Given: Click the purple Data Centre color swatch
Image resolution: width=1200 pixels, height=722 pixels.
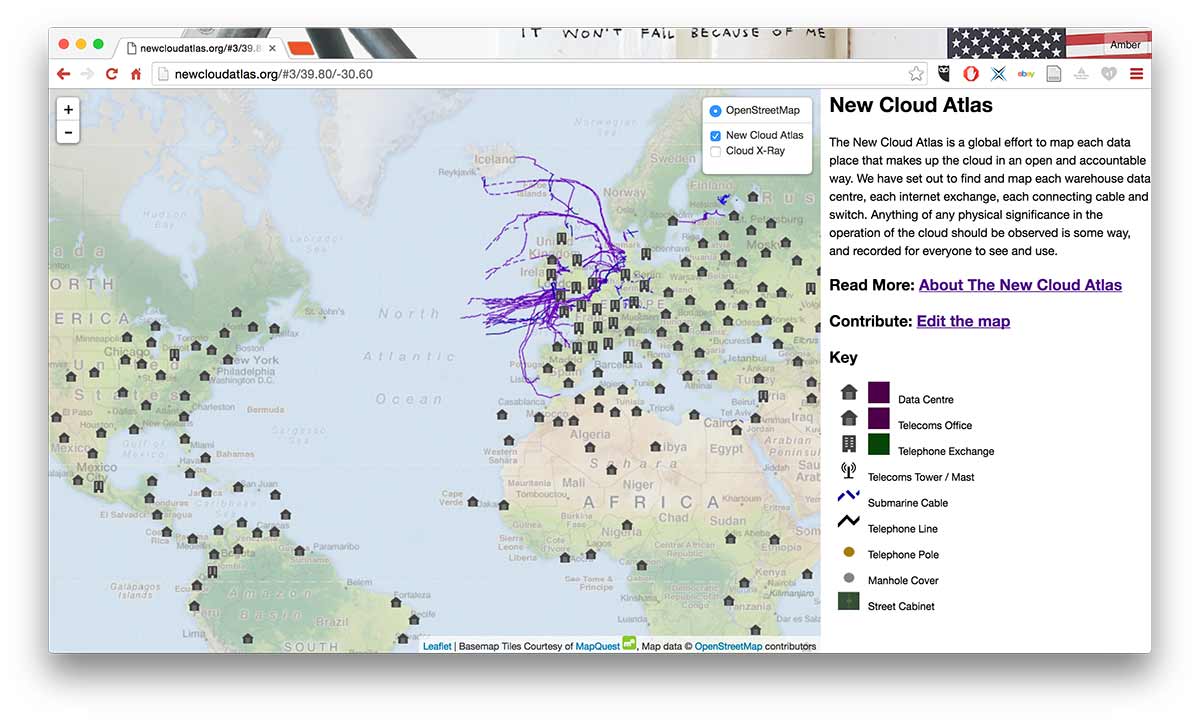Looking at the screenshot, I should coord(878,392).
